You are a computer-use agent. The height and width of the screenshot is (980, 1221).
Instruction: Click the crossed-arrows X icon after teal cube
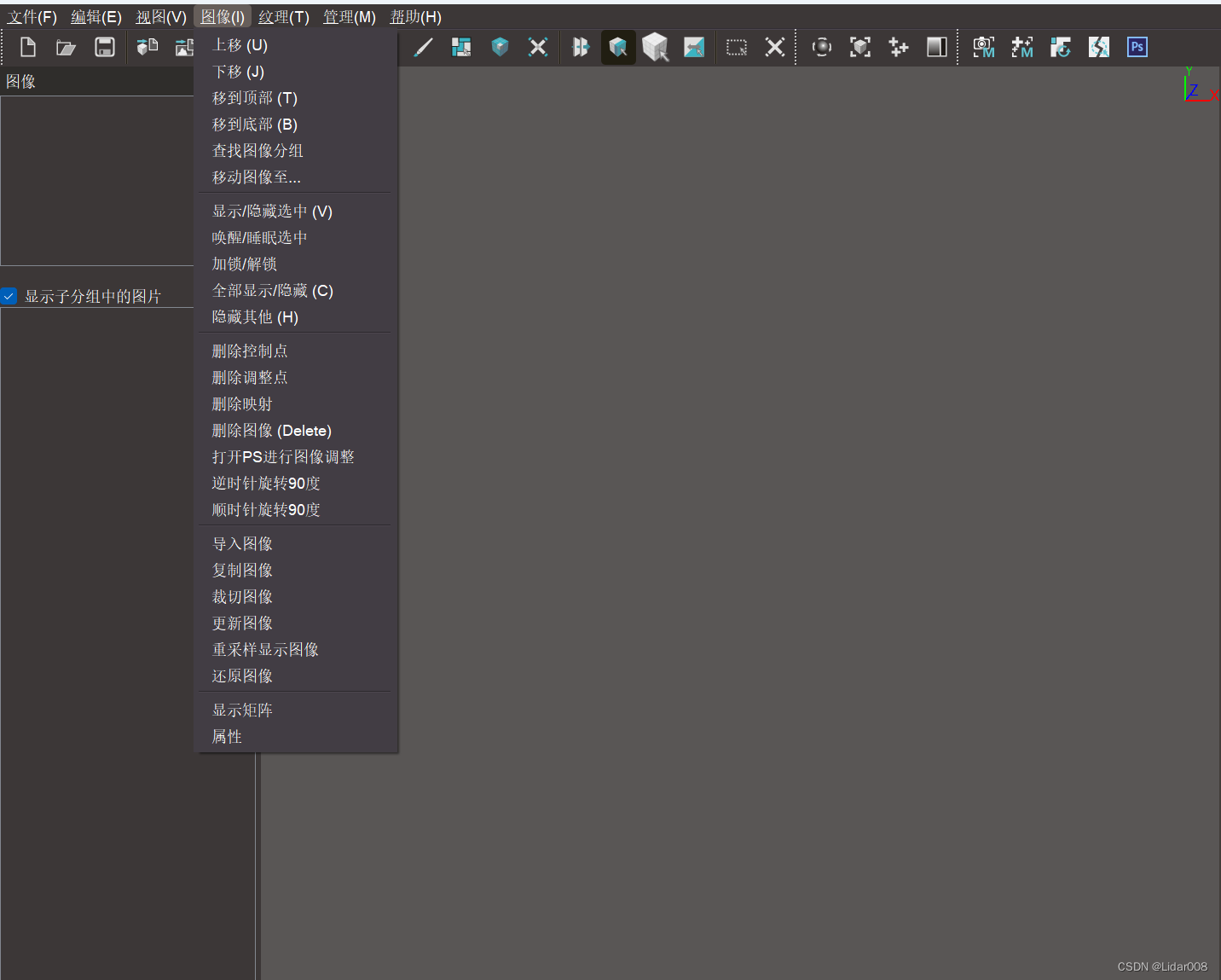coord(538,47)
